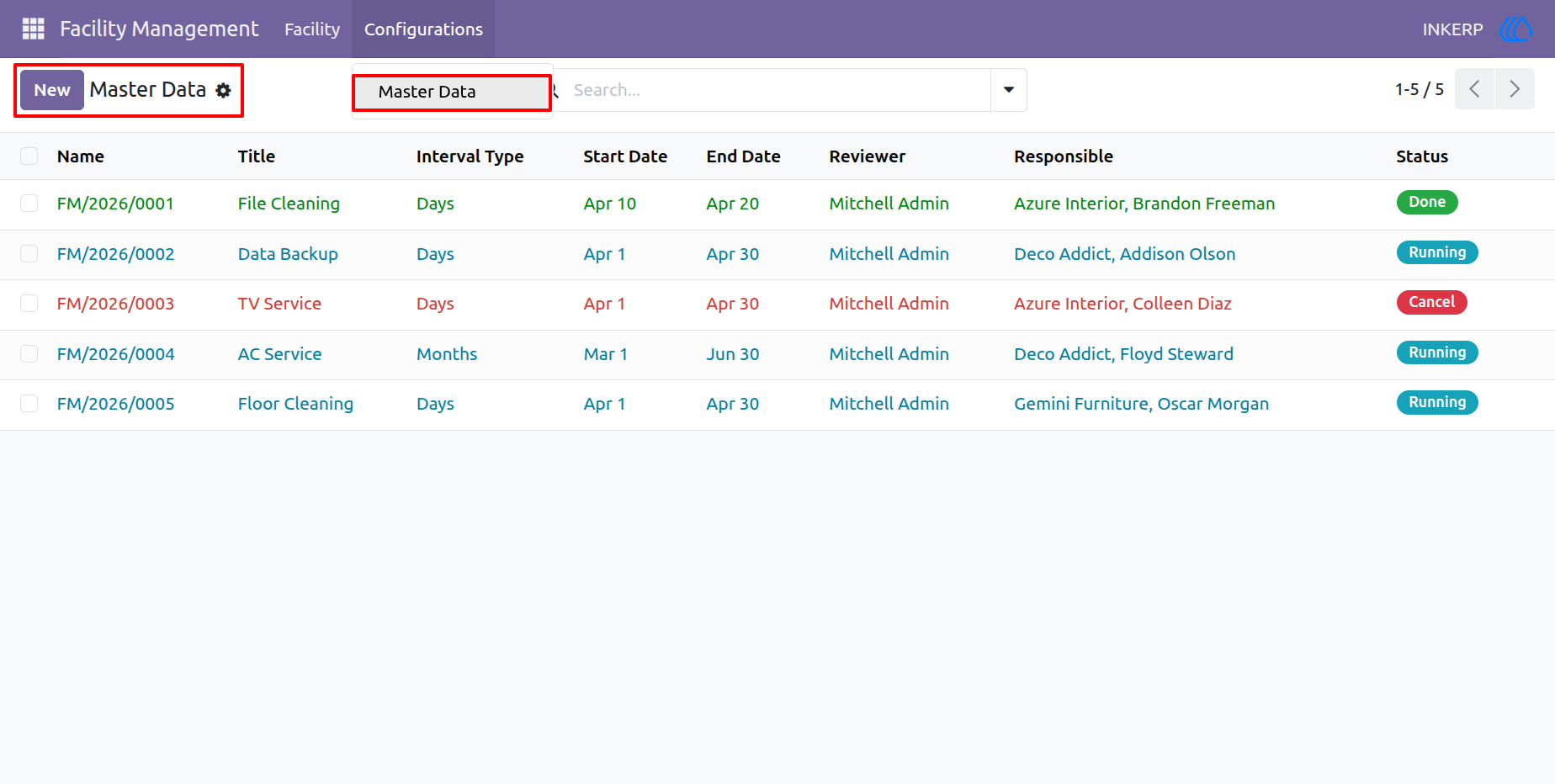Sort by the Interval Type column header

coord(470,156)
